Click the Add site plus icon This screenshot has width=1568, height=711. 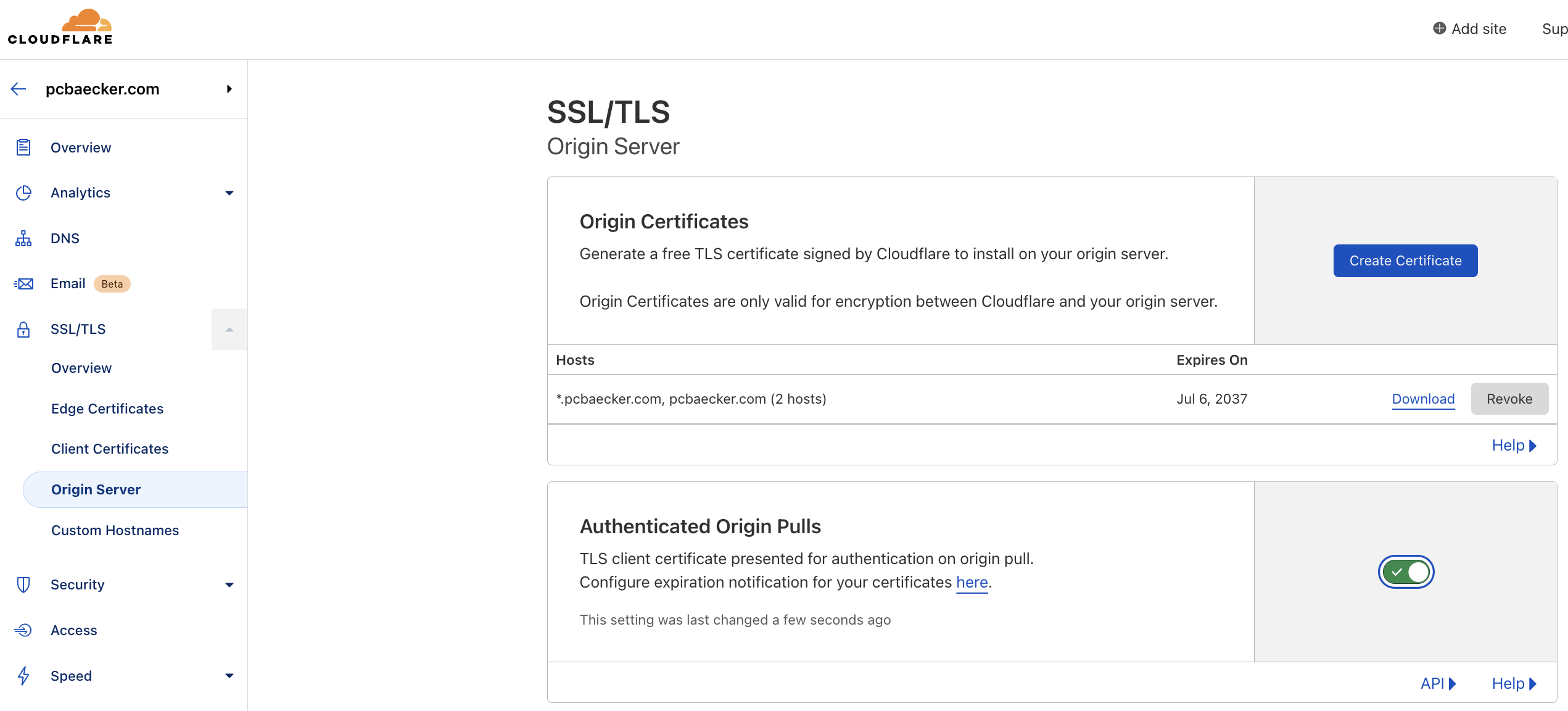(1439, 28)
